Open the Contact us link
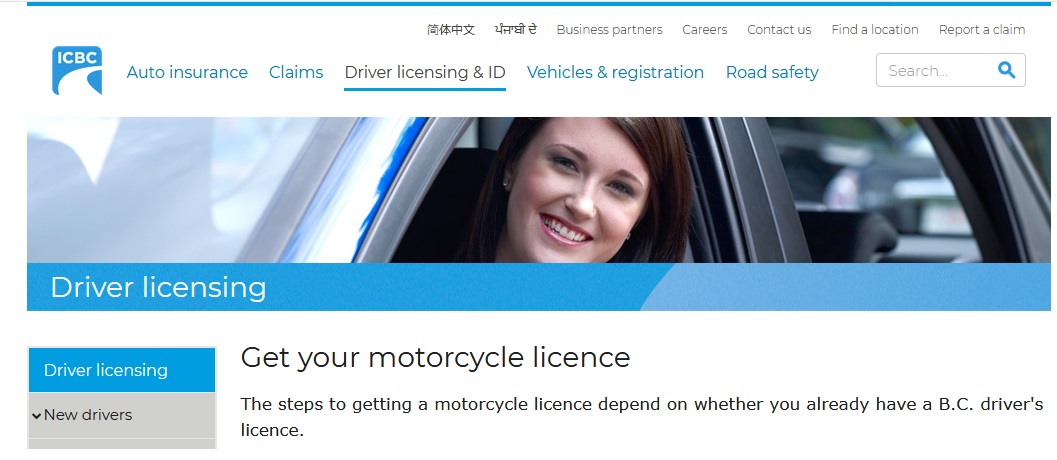Viewport: 1057px width, 460px height. [x=779, y=30]
